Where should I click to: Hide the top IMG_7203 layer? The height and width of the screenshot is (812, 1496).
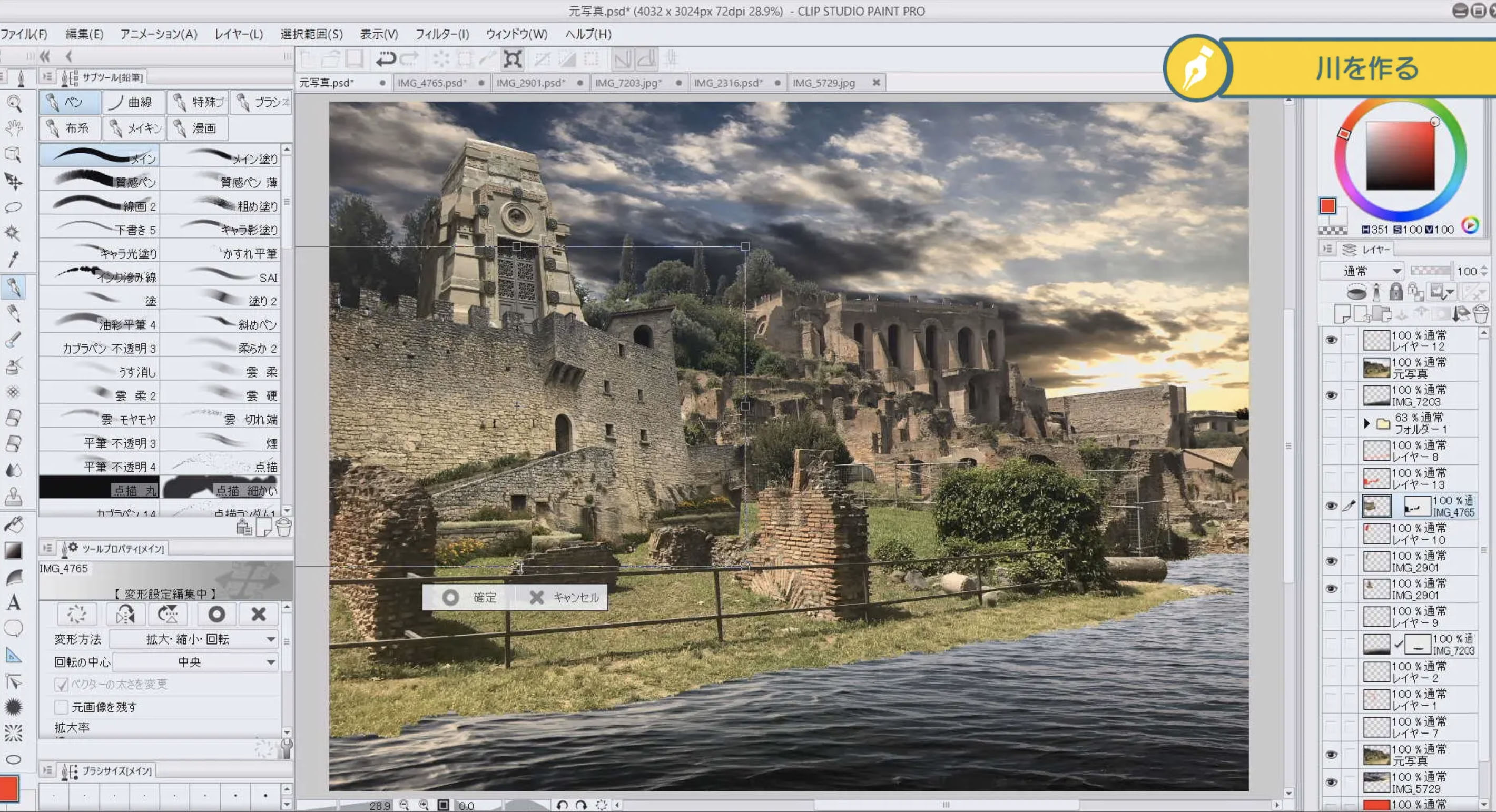point(1331,396)
